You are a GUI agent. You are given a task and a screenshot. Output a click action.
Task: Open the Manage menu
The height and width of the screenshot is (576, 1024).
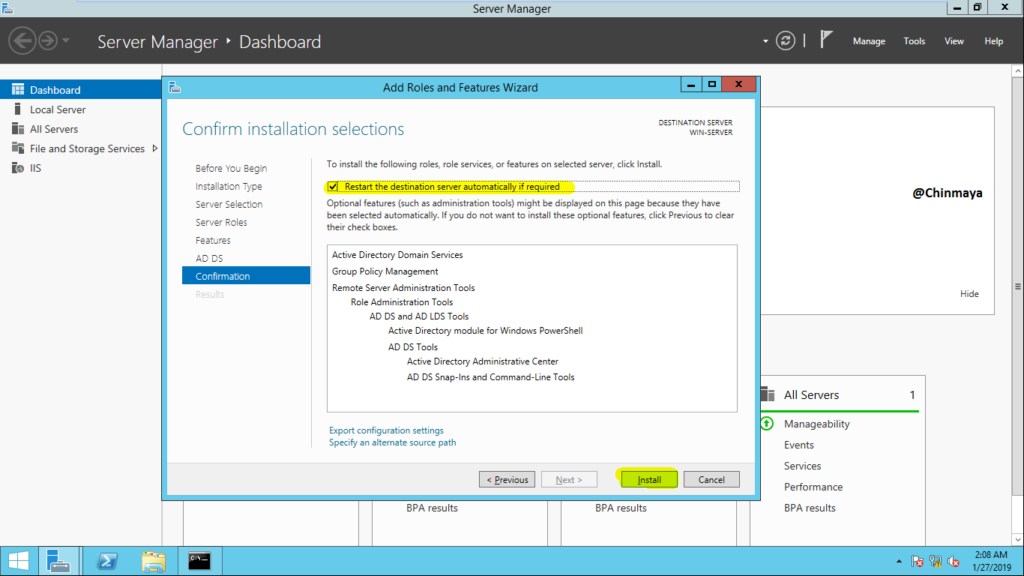click(869, 40)
